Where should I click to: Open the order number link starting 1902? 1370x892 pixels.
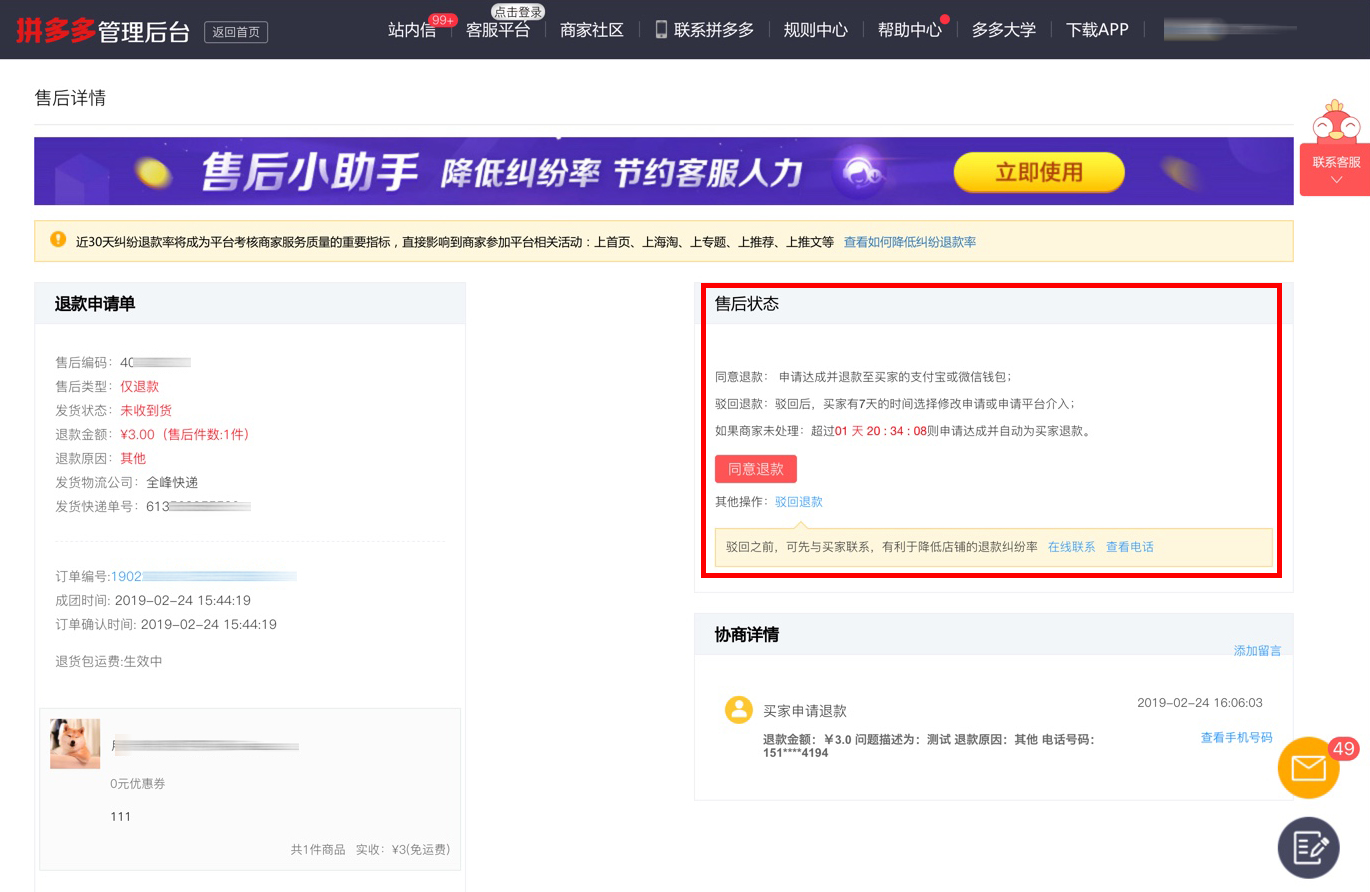point(204,577)
